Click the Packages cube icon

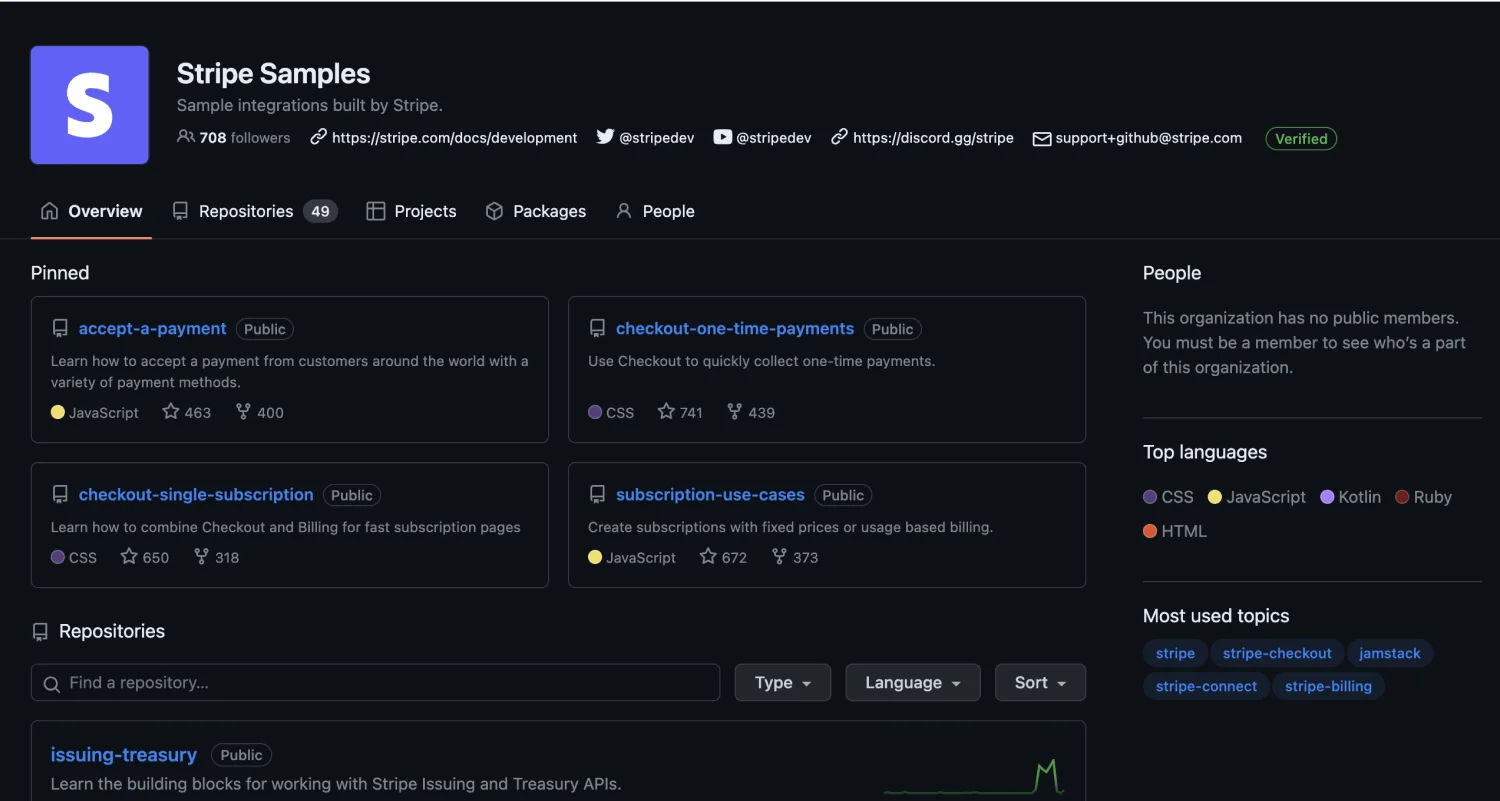tap(494, 211)
